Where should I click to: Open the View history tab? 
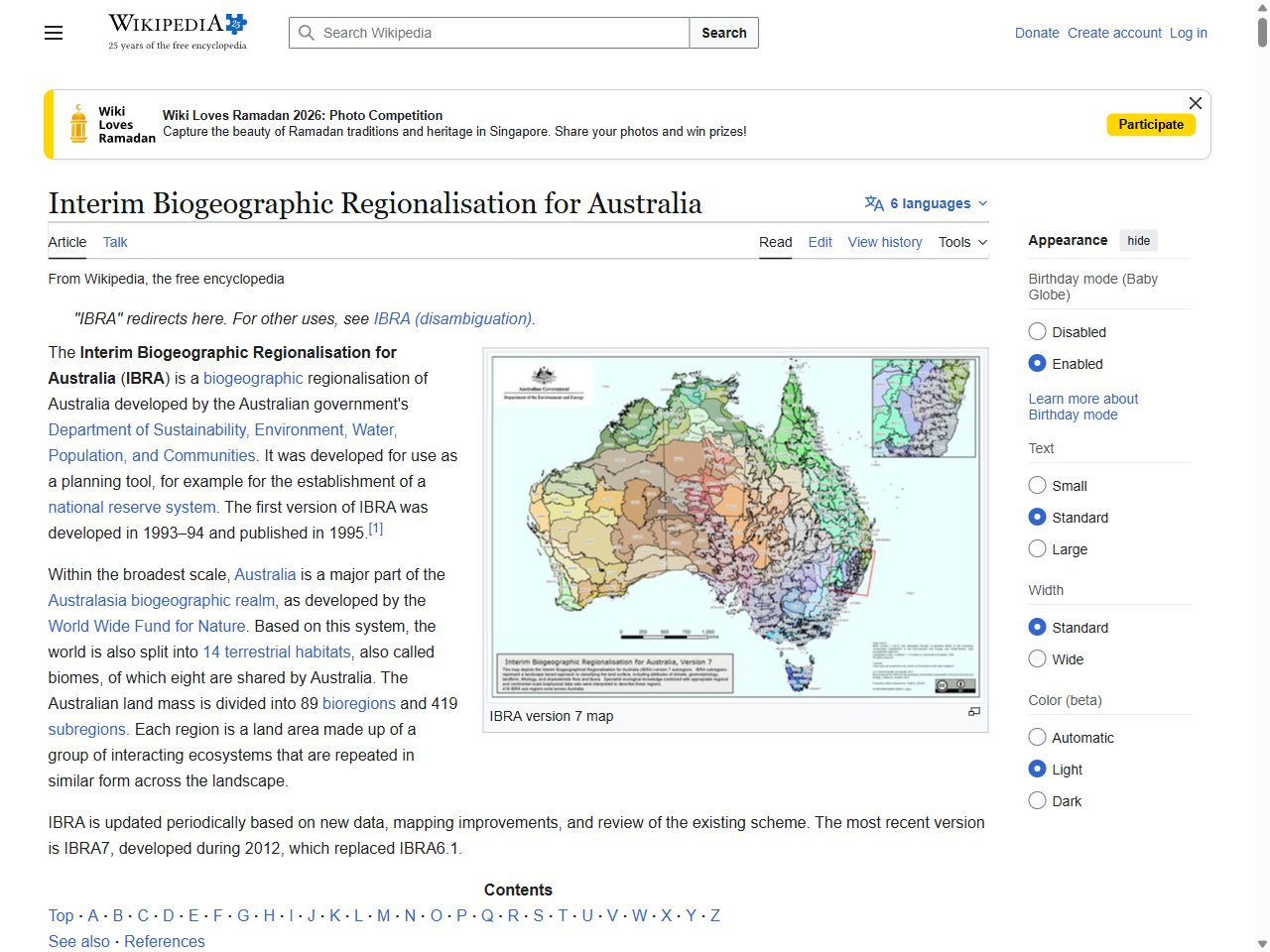884,242
